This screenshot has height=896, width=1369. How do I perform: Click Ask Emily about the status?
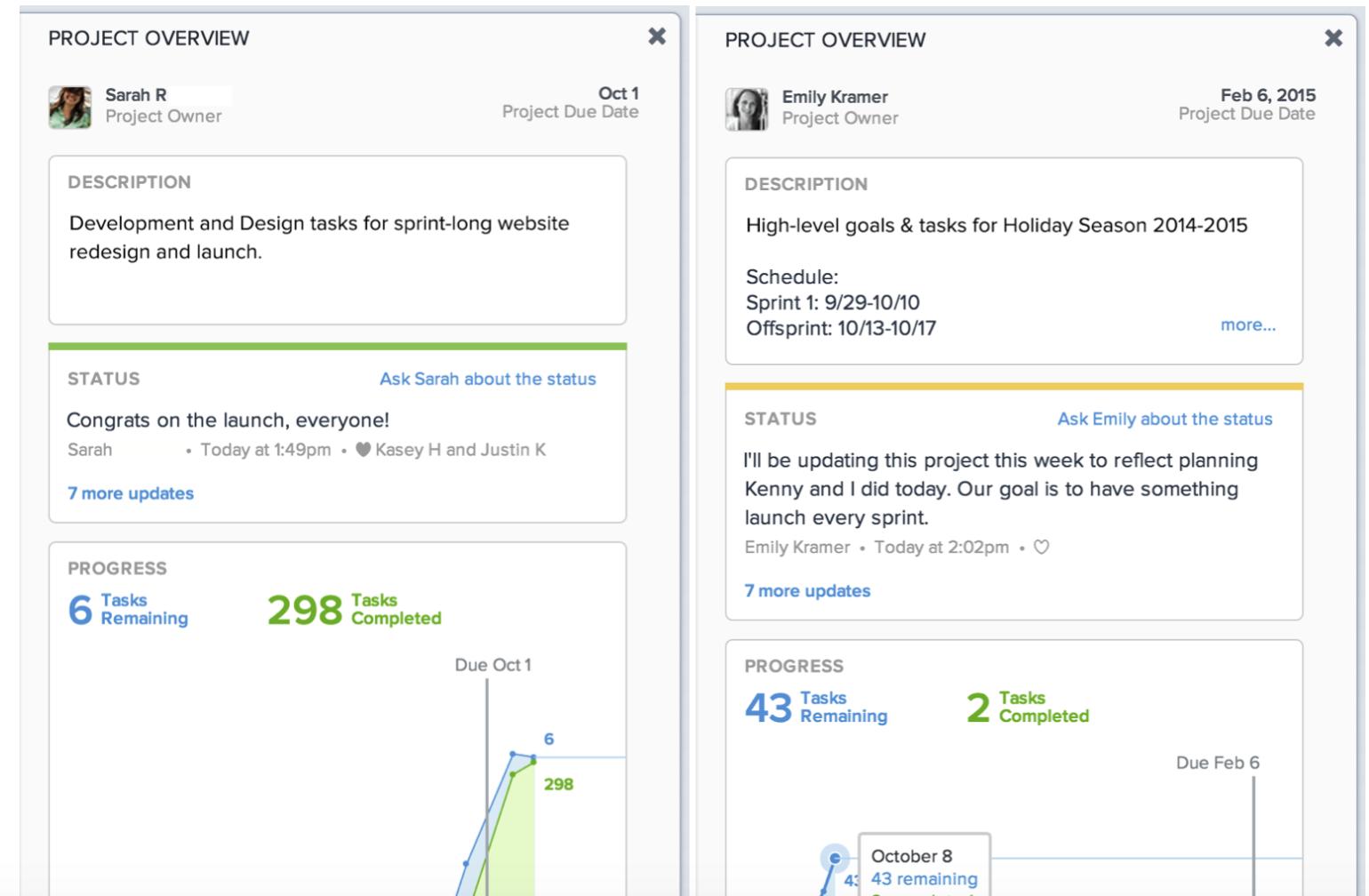click(x=1165, y=419)
